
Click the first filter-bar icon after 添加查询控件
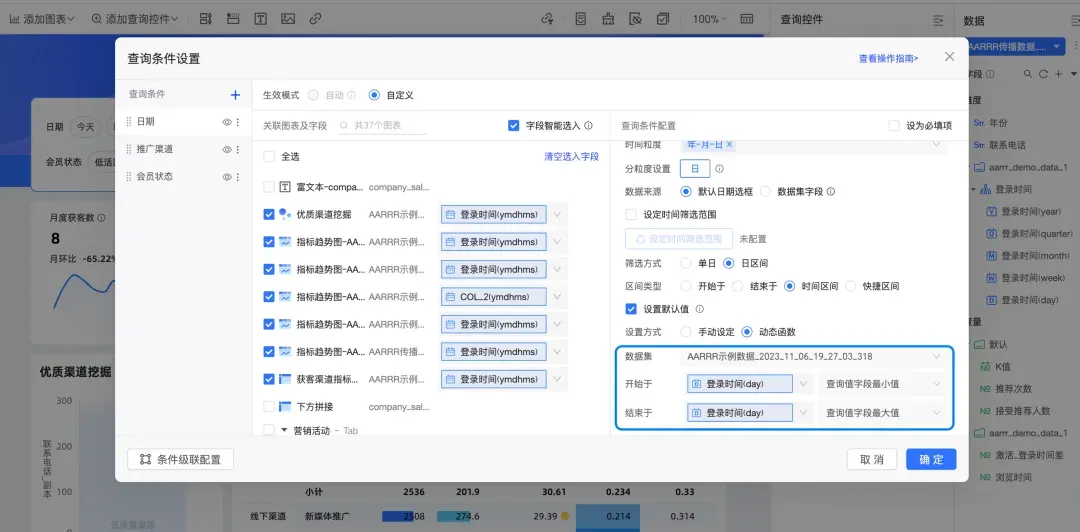pos(205,19)
